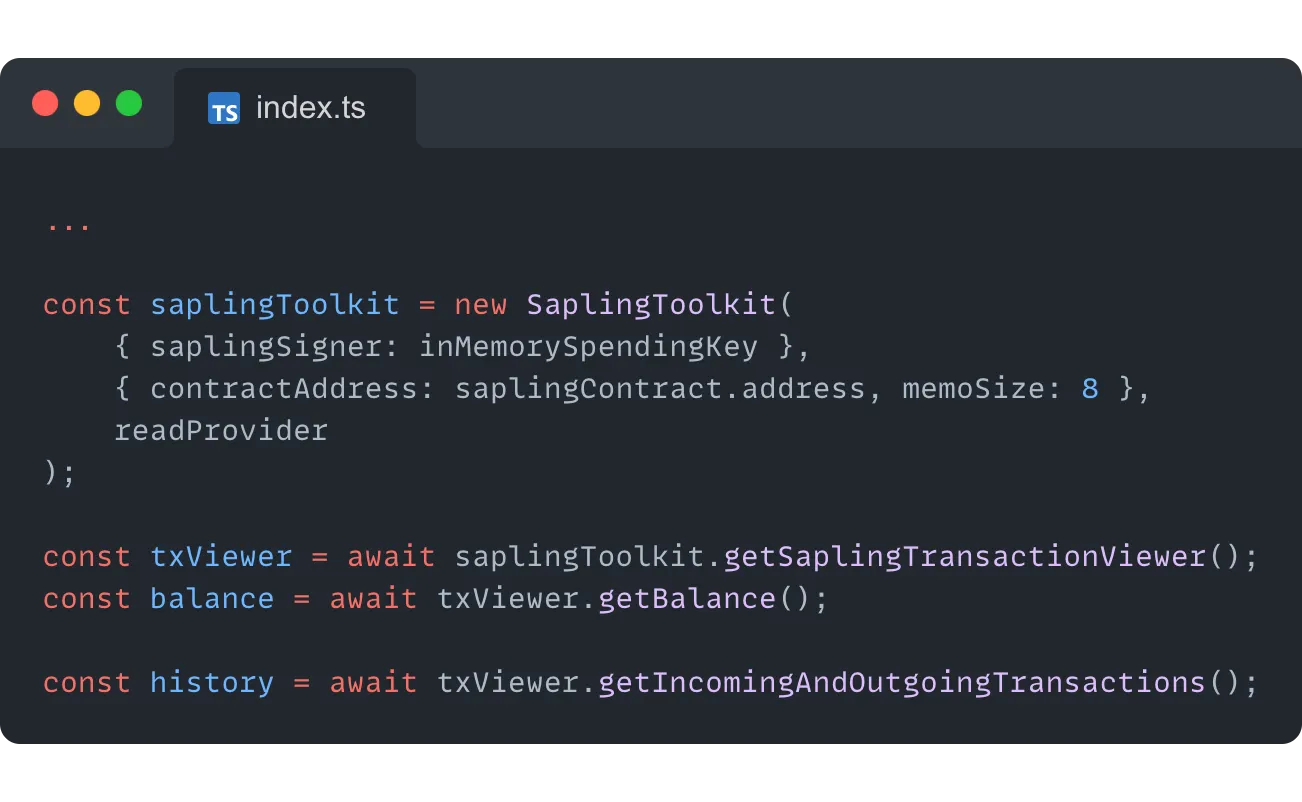
Task: Click the memoSize number 8
Action: tap(1090, 389)
